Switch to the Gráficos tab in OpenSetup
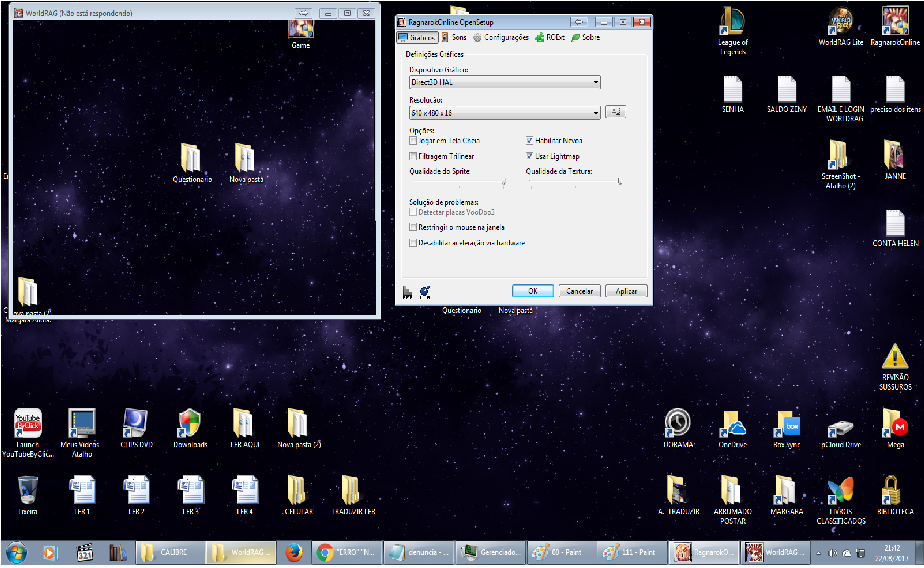The width and height of the screenshot is (924, 568). 417,37
